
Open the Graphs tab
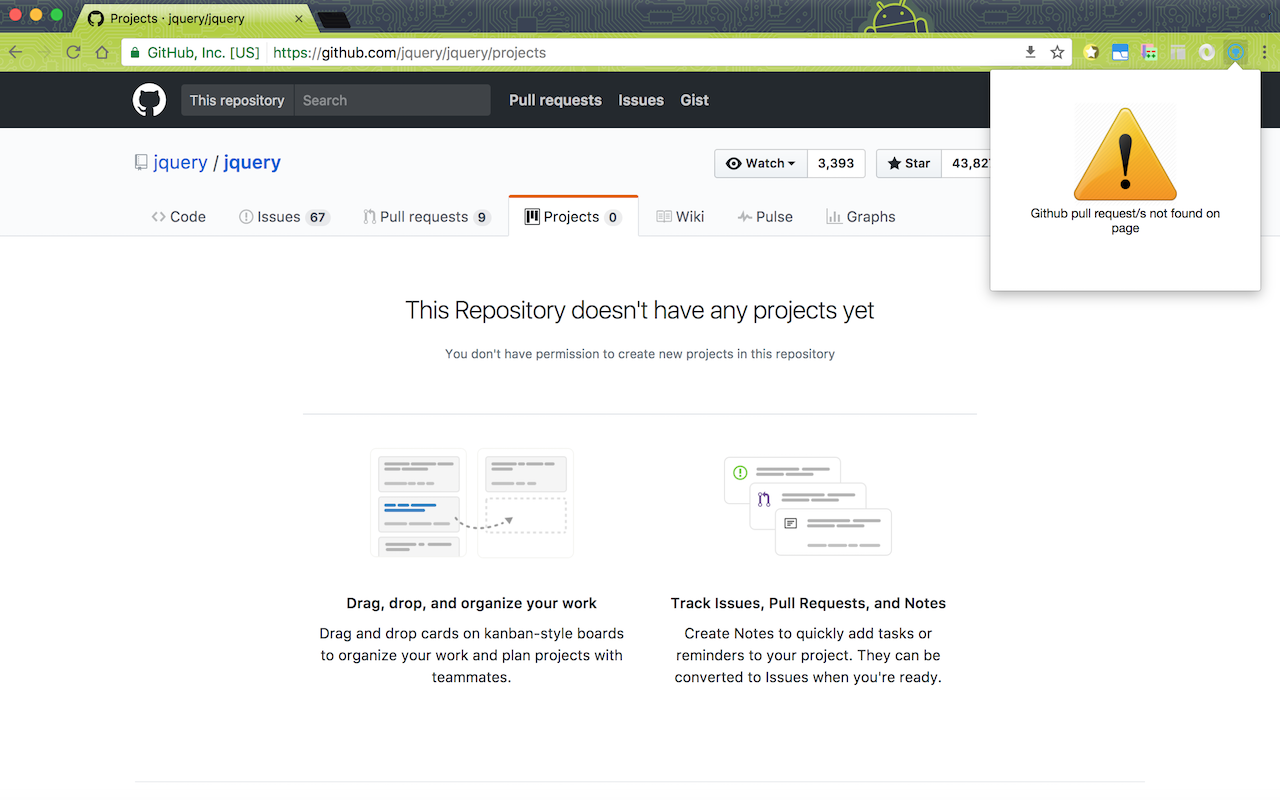(861, 216)
